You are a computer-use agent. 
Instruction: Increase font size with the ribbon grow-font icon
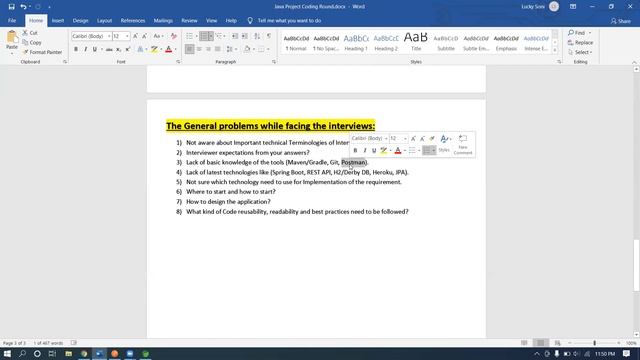pyautogui.click(x=136, y=36)
